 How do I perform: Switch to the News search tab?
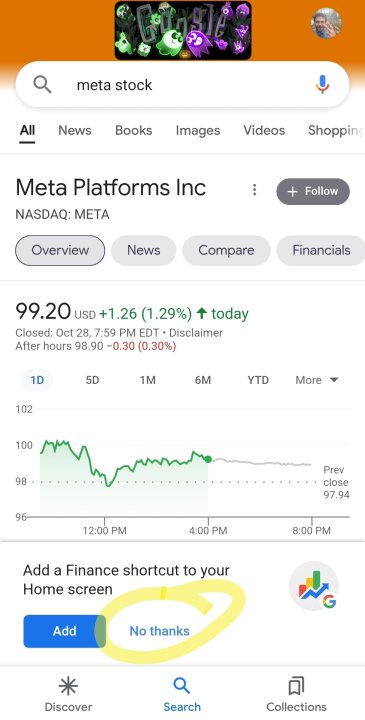[x=75, y=130]
